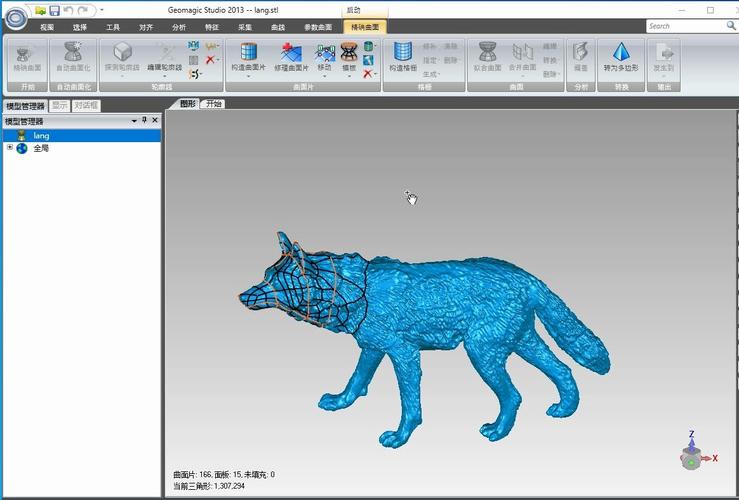The width and height of the screenshot is (739, 500).
Task: Open the 工具 ribbon tab
Action: pyautogui.click(x=113, y=27)
